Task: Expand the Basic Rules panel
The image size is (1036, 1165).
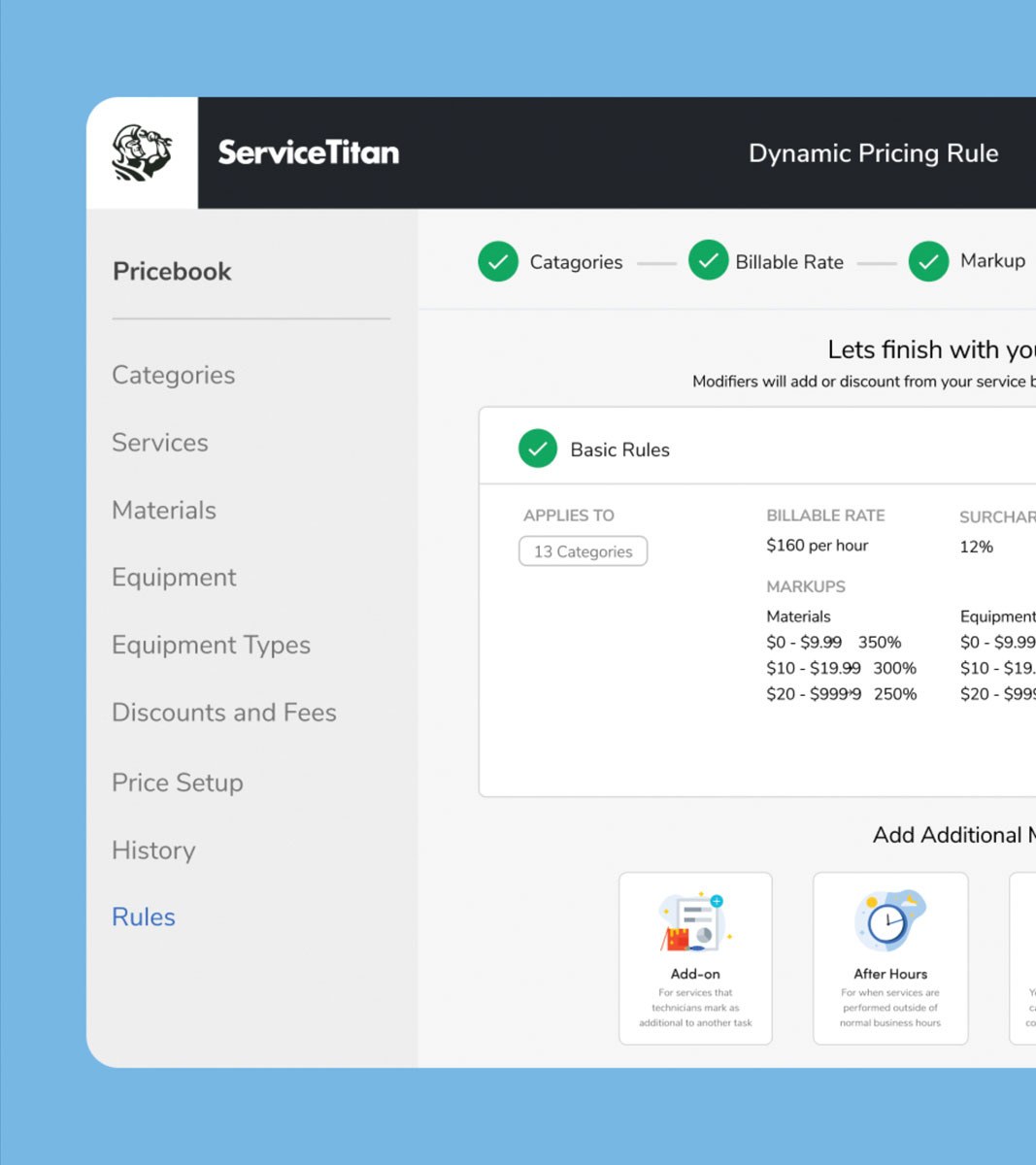Action: click(x=619, y=449)
